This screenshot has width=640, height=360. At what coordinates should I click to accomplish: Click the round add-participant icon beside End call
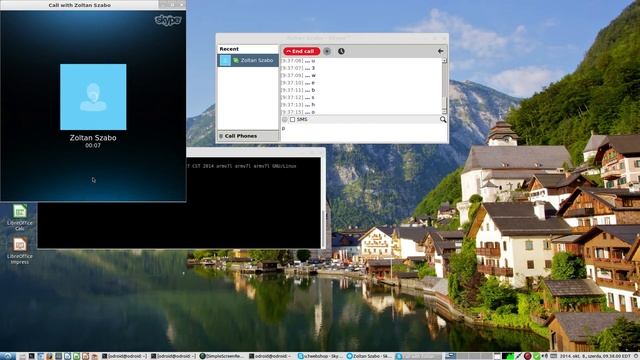click(x=327, y=51)
